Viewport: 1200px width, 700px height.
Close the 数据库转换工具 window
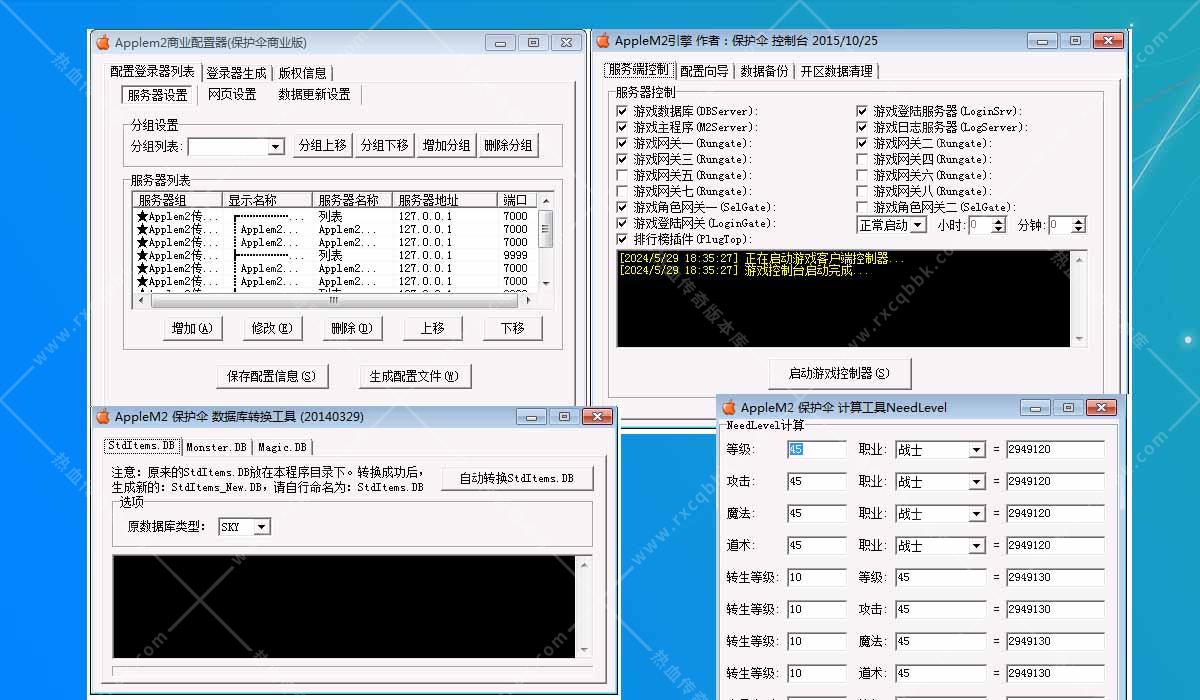[597, 416]
